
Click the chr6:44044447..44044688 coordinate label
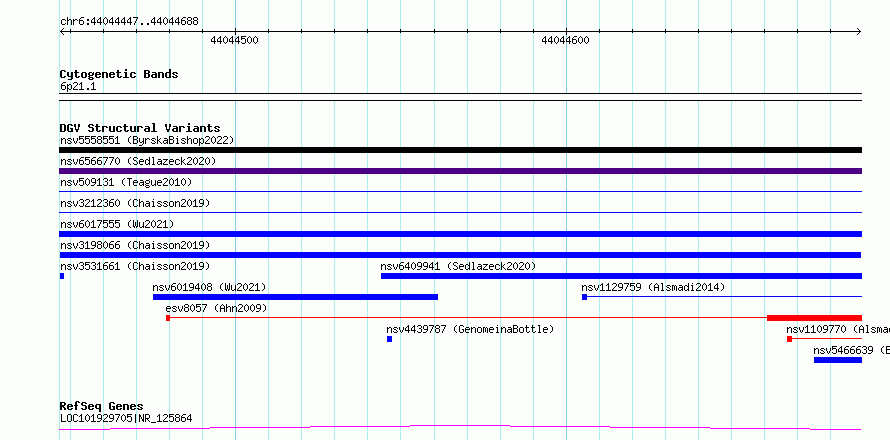[129, 22]
